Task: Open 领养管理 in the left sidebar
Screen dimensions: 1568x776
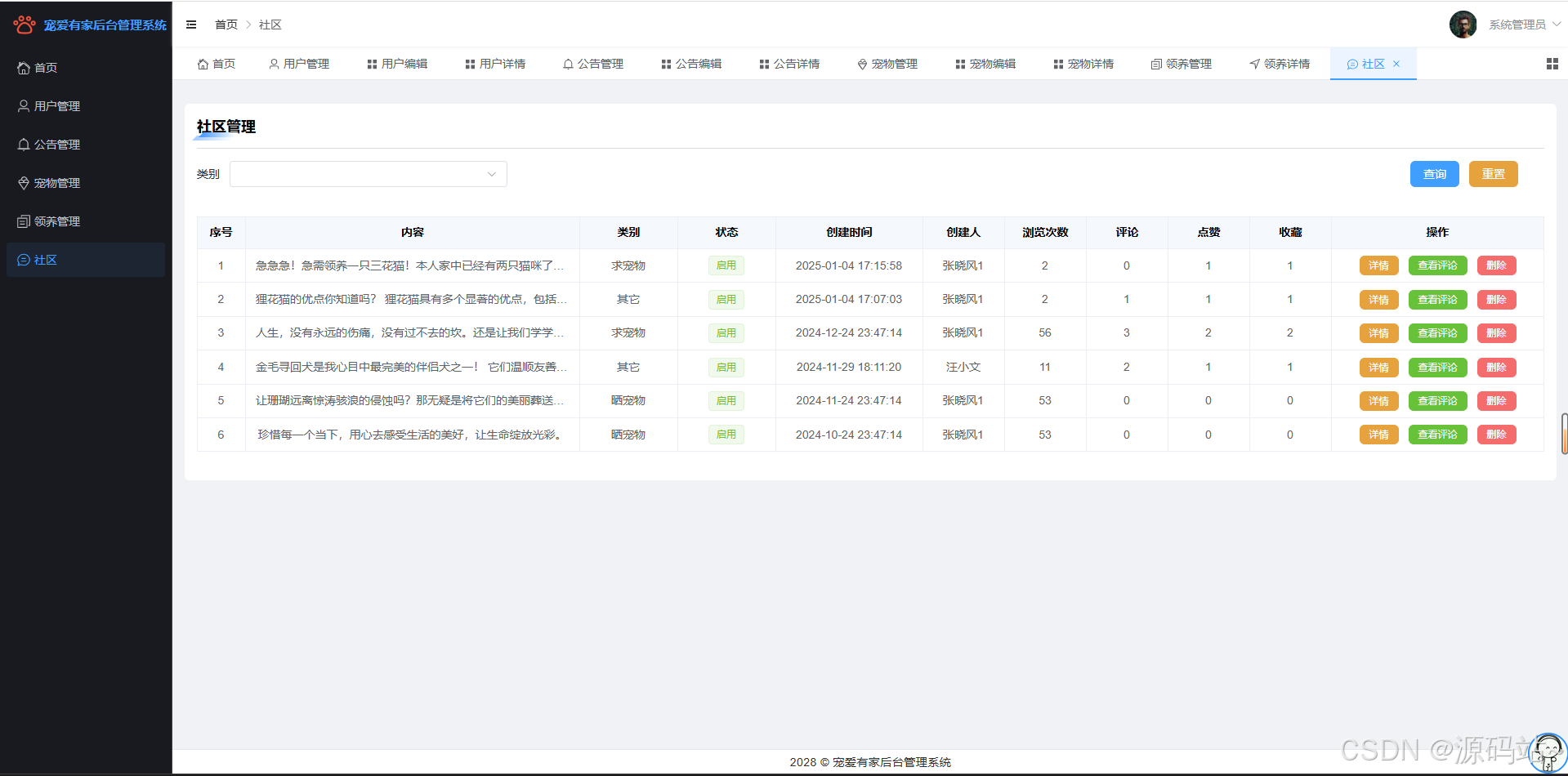Action: pos(86,221)
